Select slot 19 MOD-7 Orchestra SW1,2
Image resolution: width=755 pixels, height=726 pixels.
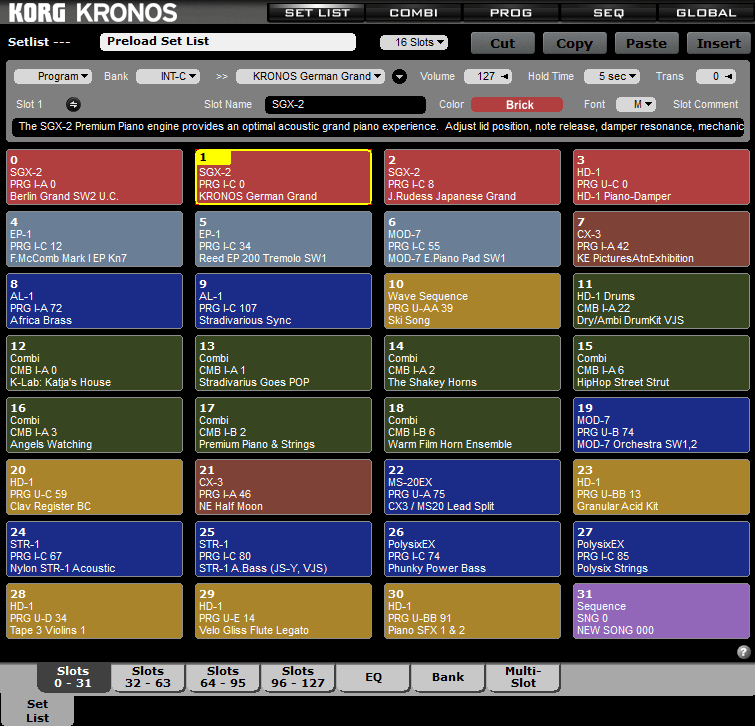(x=662, y=425)
